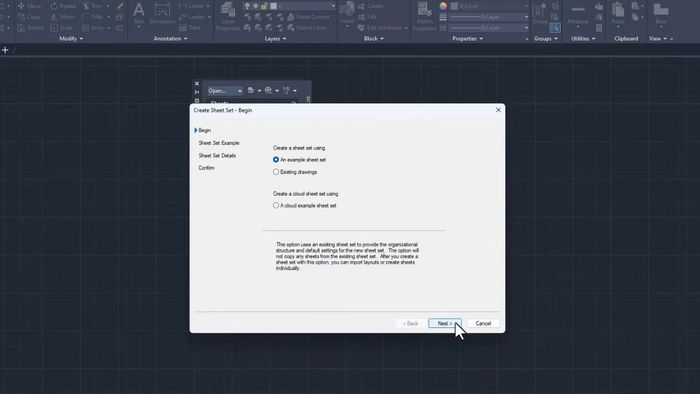Expand the Properties panel

(x=467, y=39)
